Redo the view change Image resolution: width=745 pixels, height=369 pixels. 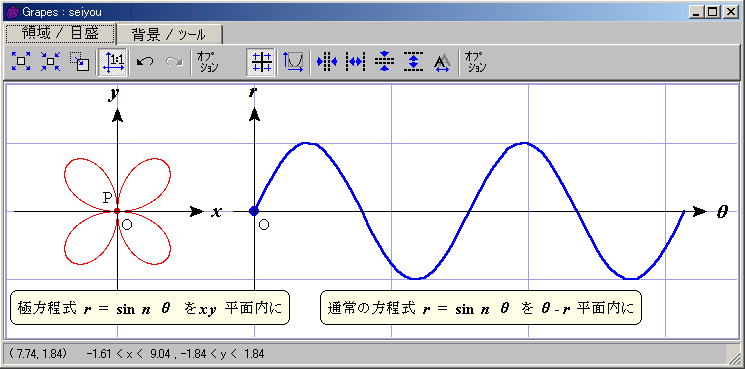(x=174, y=62)
